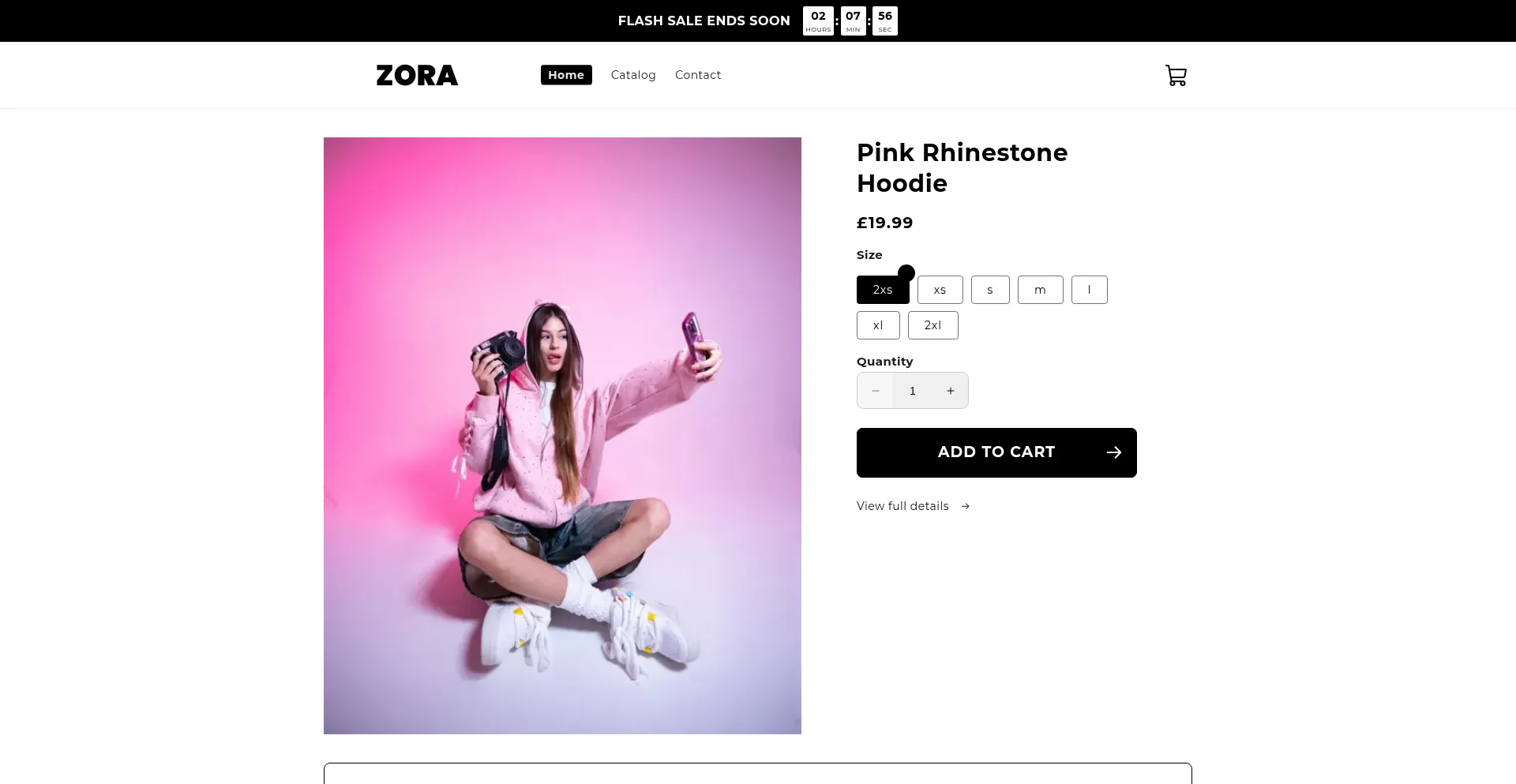Viewport: 1516px width, 784px height.
Task: Click the ZORA logo
Action: pyautogui.click(x=417, y=76)
